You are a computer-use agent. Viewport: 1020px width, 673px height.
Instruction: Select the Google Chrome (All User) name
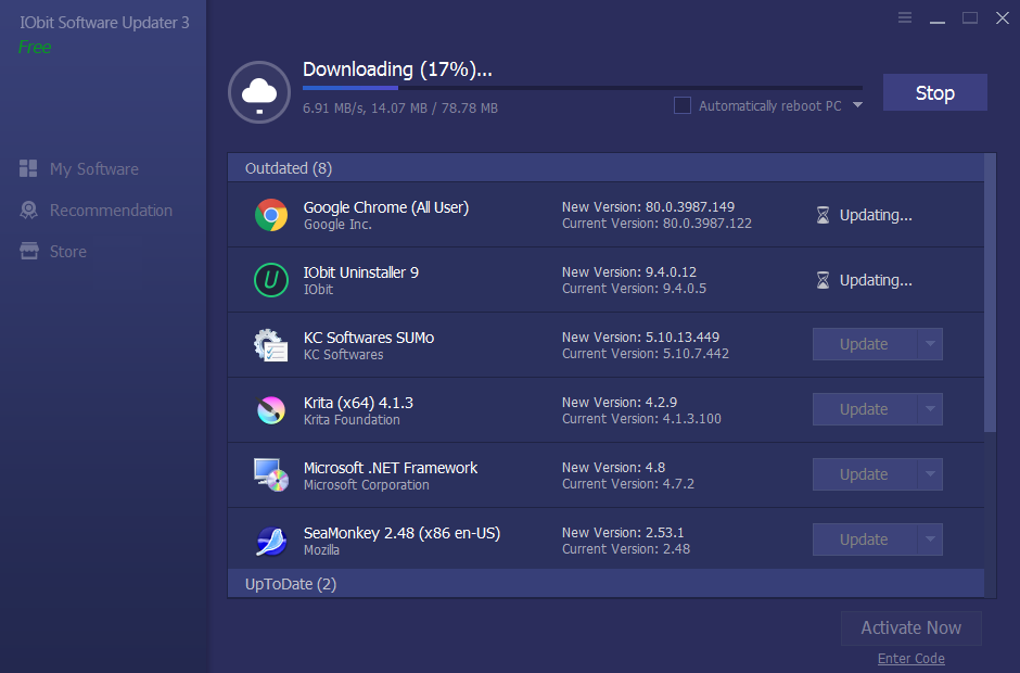tap(386, 207)
